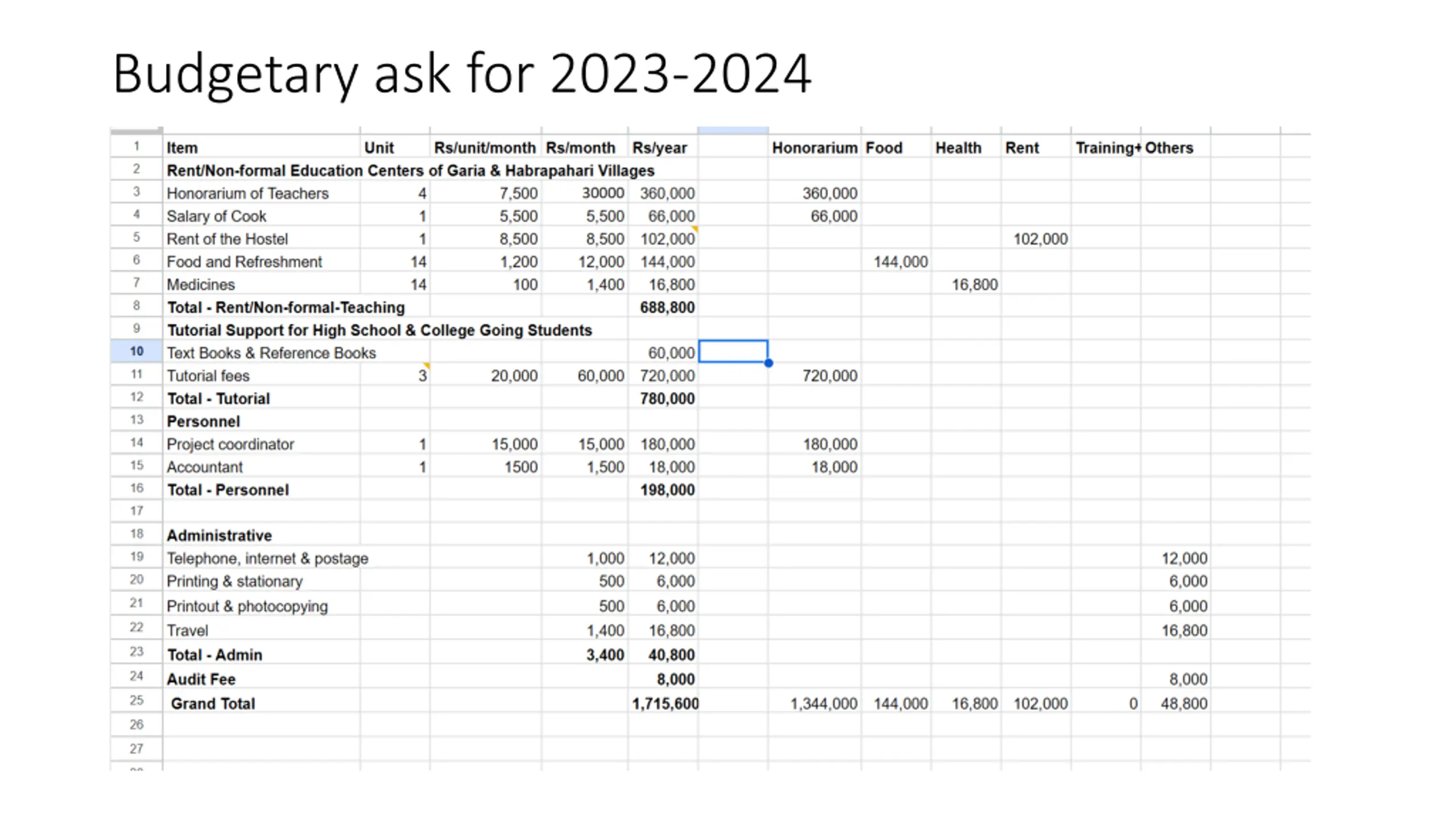Select row header number 25
This screenshot has width=1456, height=819.
click(x=136, y=701)
